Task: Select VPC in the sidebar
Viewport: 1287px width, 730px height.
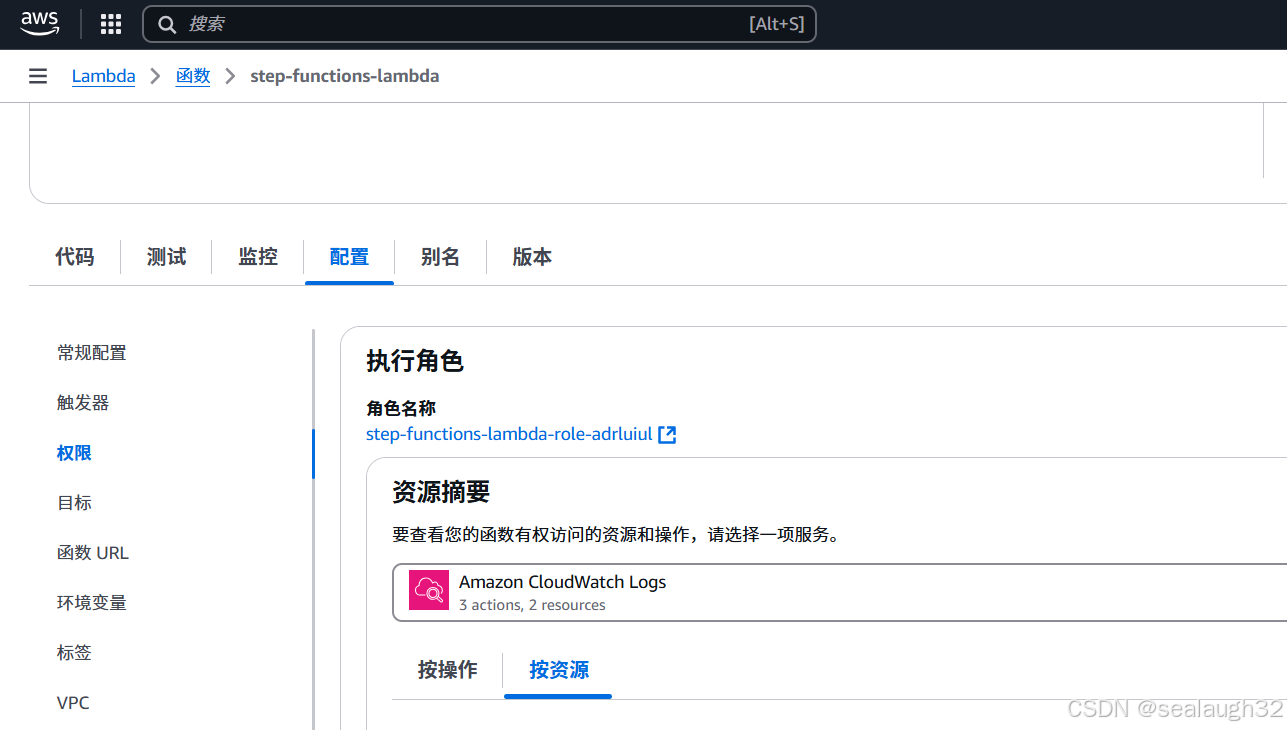Action: [x=73, y=703]
